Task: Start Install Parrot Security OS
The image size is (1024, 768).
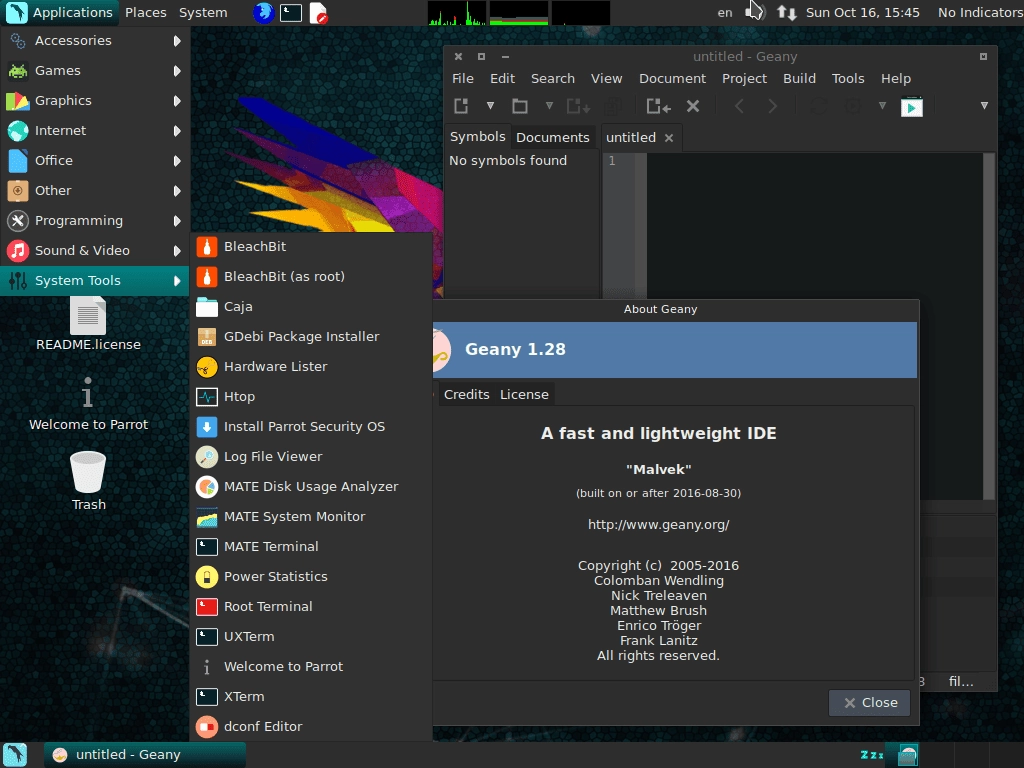Action: click(311, 426)
